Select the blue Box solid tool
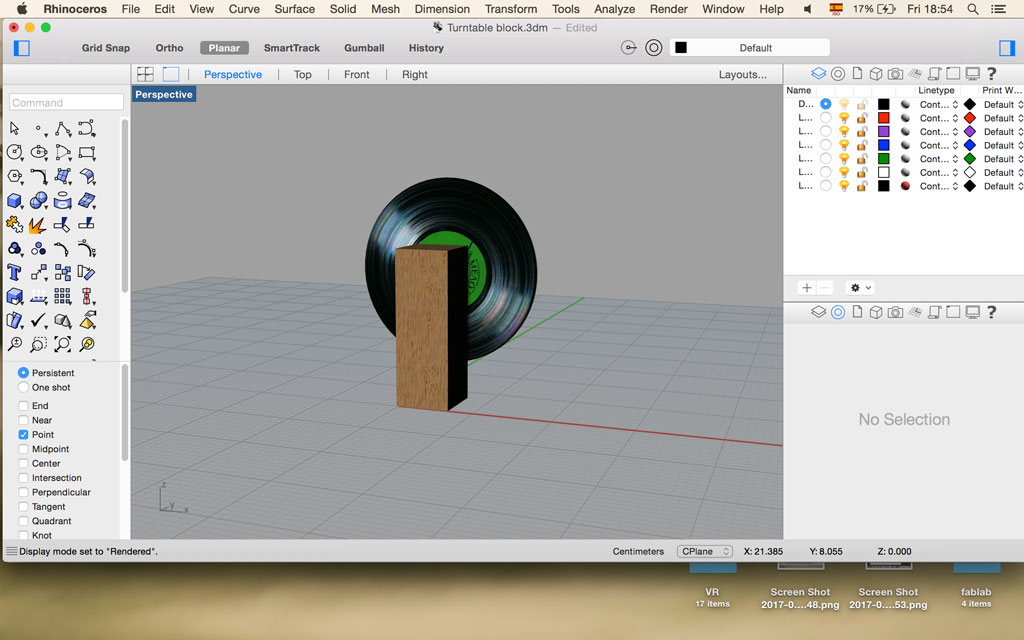 click(14, 200)
